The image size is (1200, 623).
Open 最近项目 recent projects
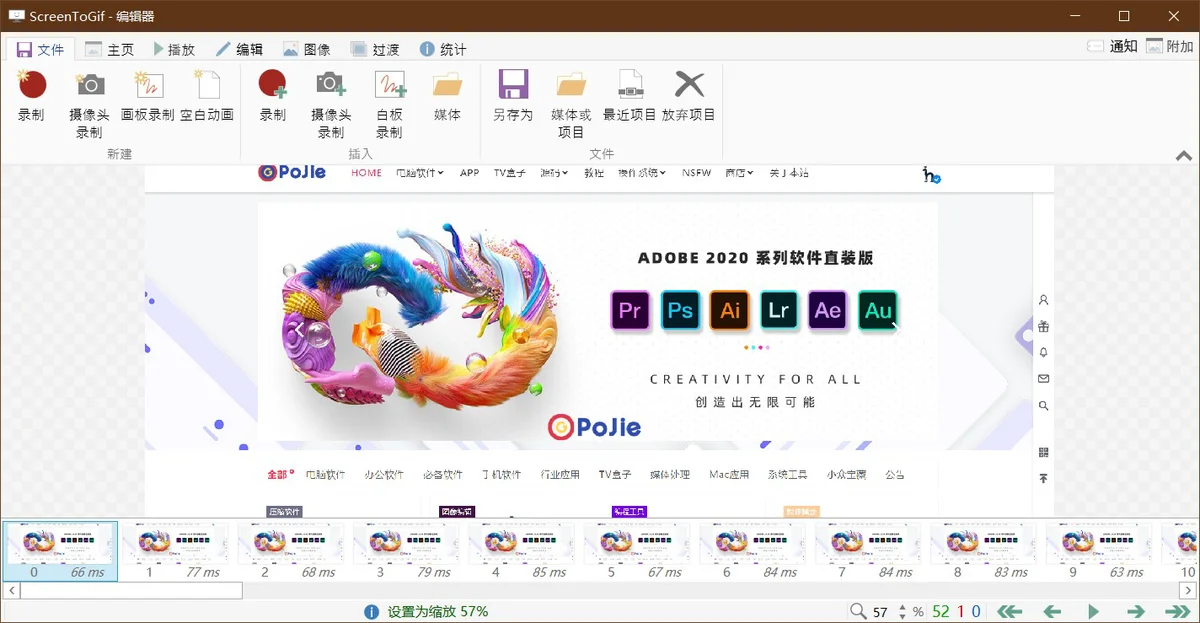pyautogui.click(x=630, y=96)
